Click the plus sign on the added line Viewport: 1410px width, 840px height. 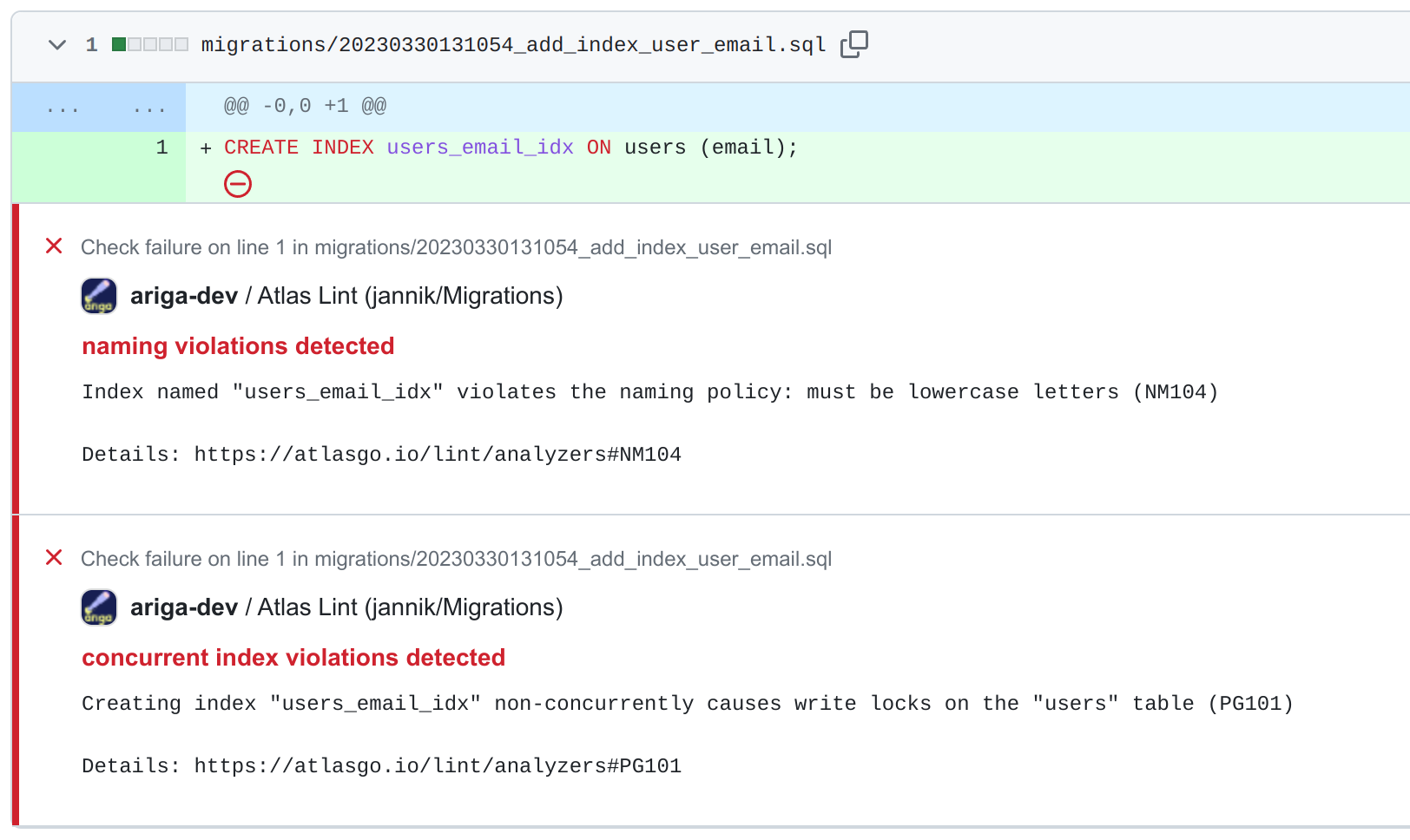point(205,148)
